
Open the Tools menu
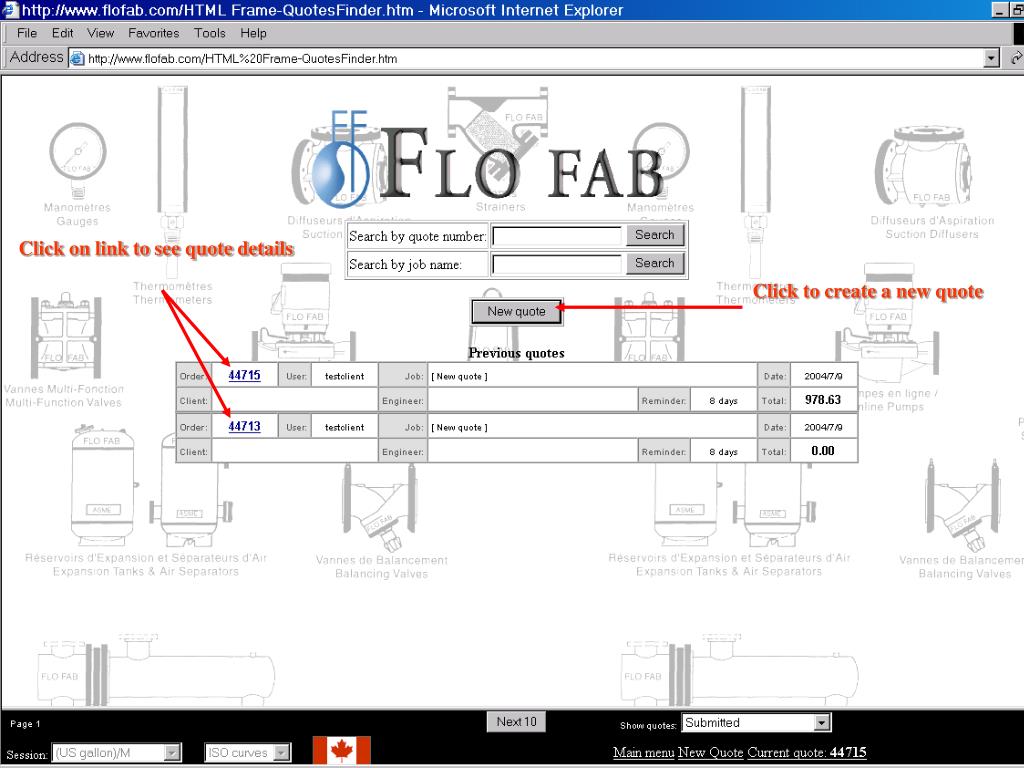210,33
